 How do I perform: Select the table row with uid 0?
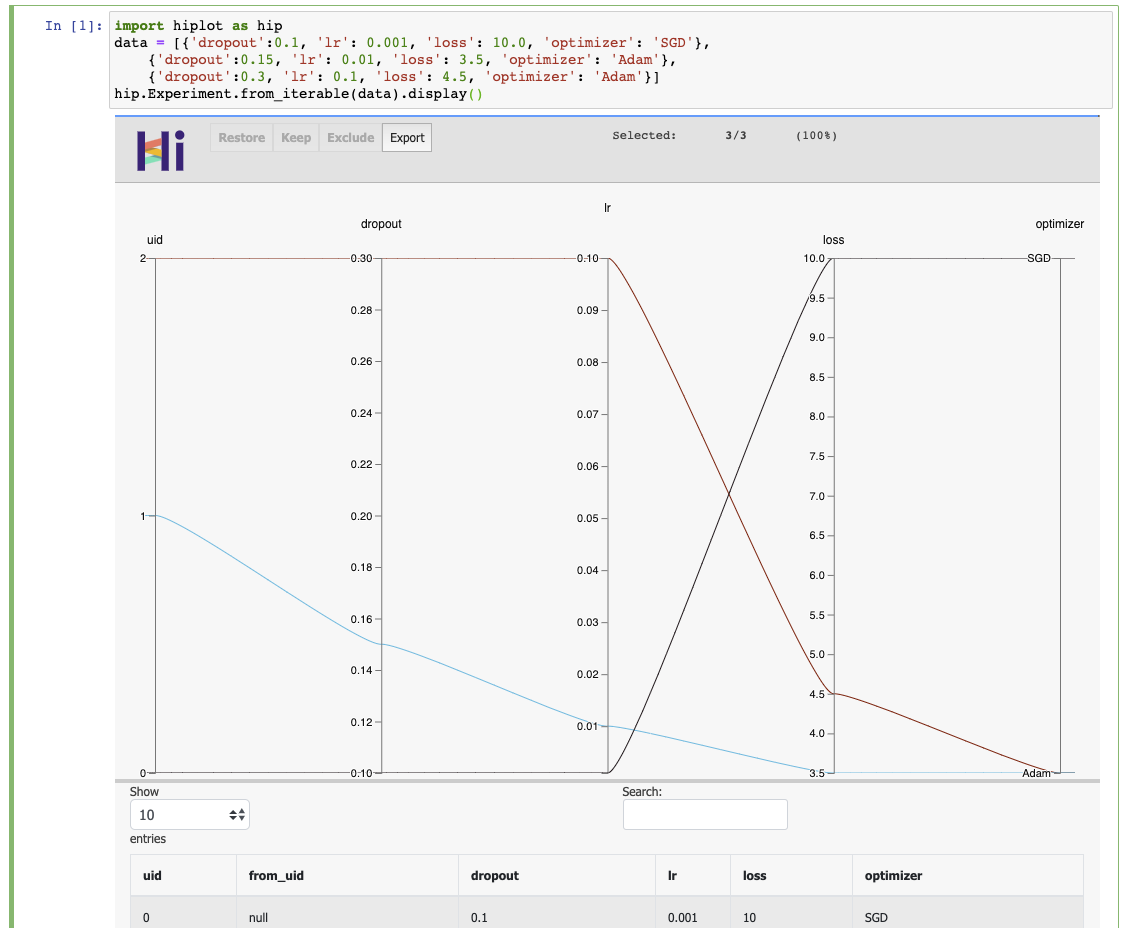tap(400, 917)
